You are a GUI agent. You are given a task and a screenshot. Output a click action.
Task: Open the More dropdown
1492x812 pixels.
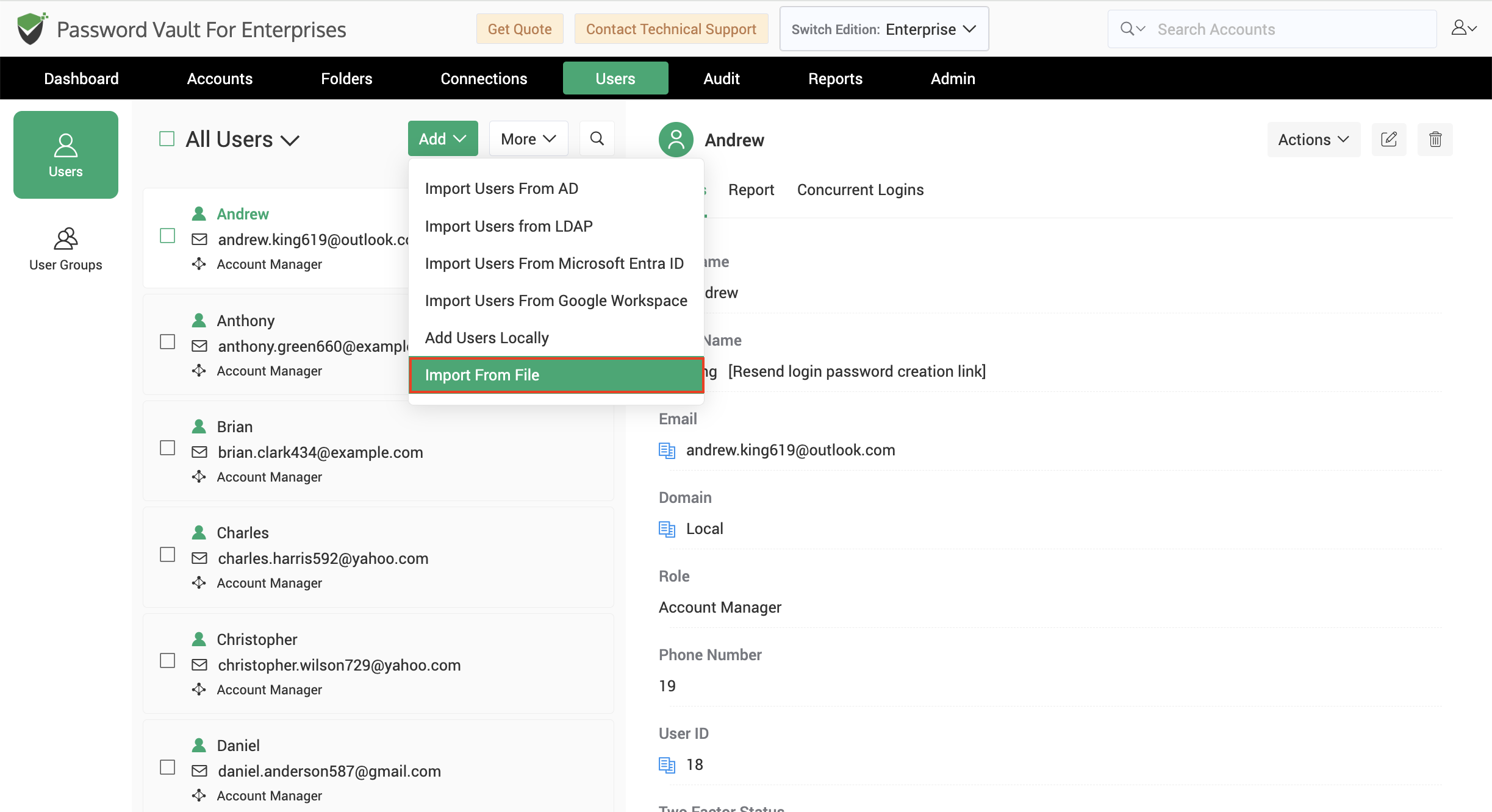[x=528, y=139]
